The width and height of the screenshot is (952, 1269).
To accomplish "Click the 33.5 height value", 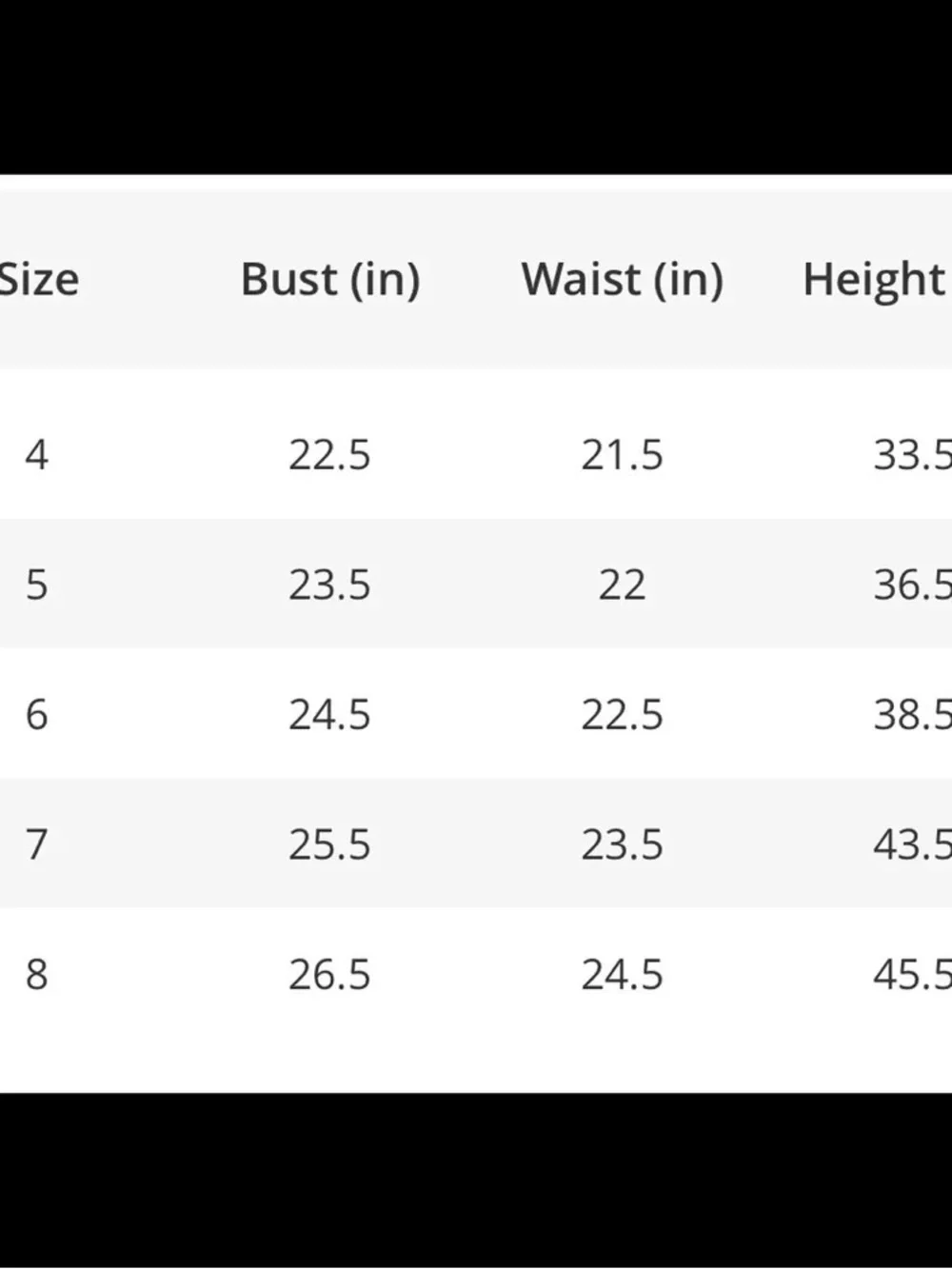I will click(912, 455).
